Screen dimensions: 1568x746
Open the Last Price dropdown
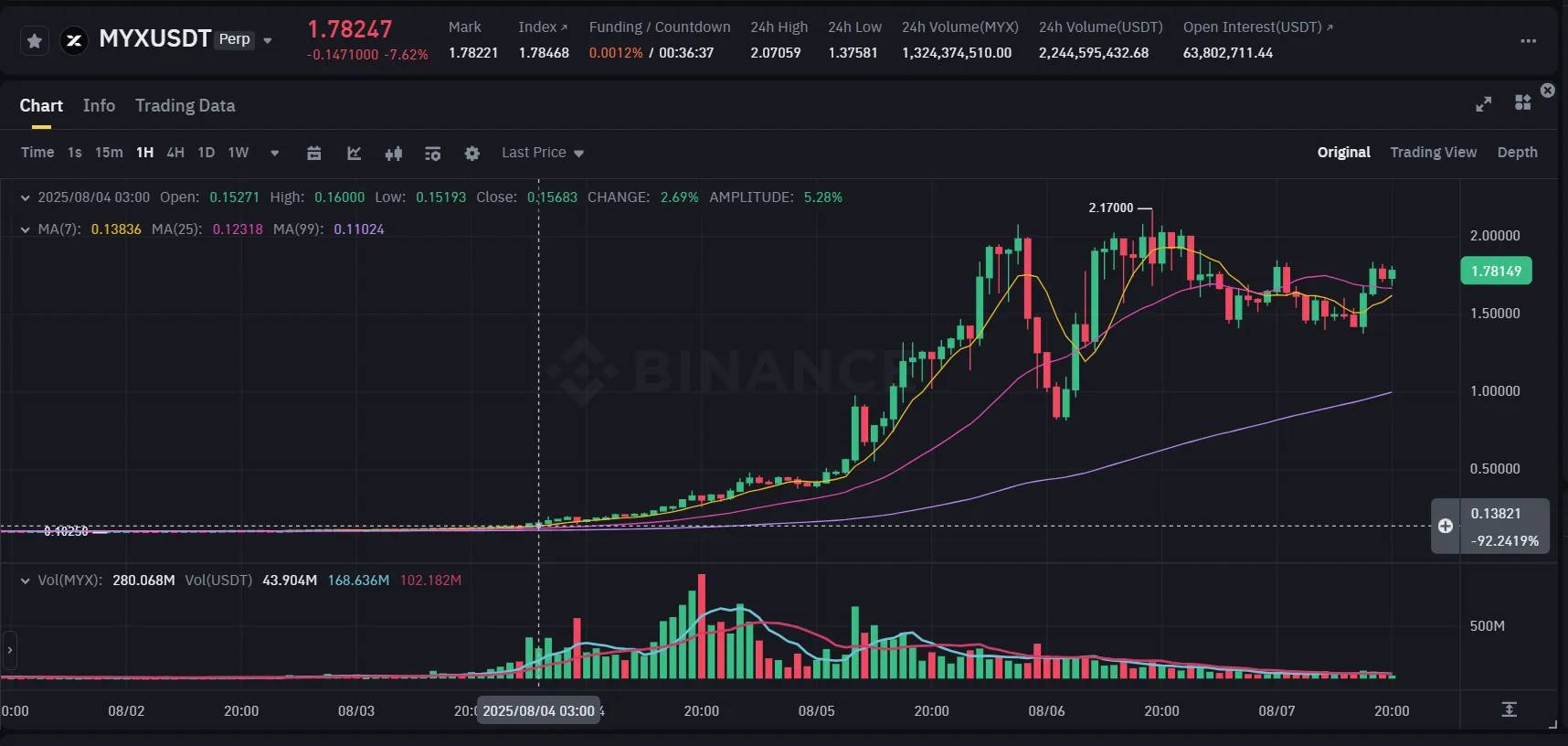pyautogui.click(x=542, y=153)
